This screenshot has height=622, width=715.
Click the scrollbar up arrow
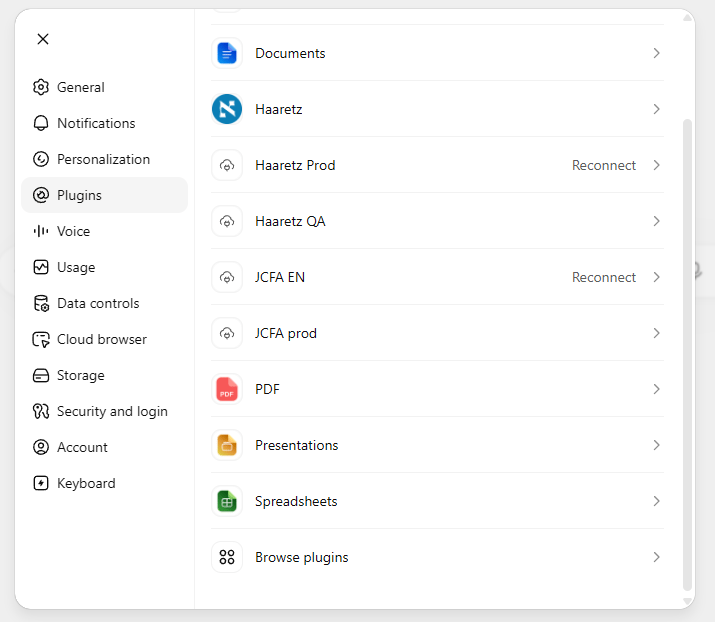click(687, 17)
